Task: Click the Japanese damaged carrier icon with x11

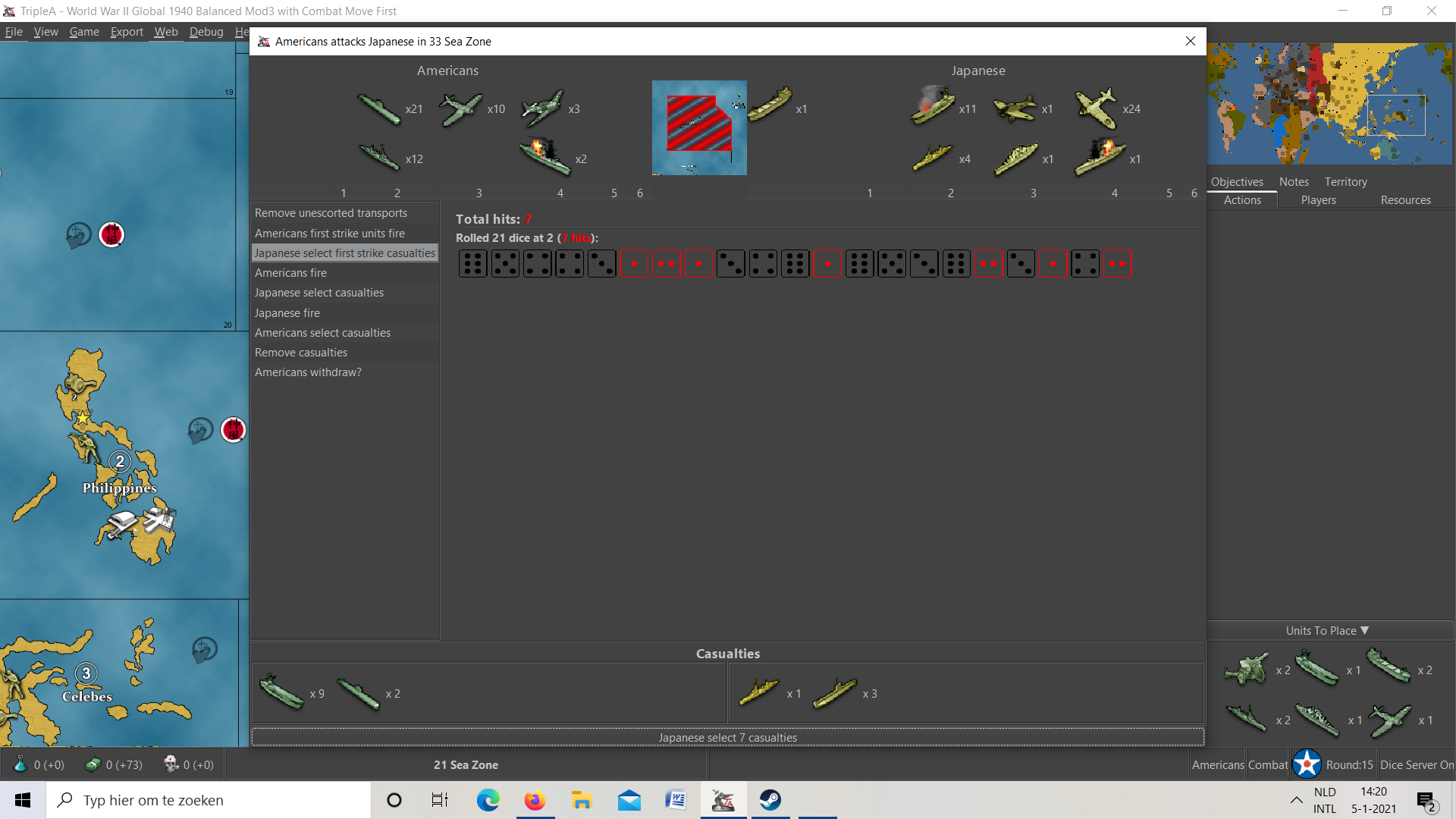Action: click(933, 106)
